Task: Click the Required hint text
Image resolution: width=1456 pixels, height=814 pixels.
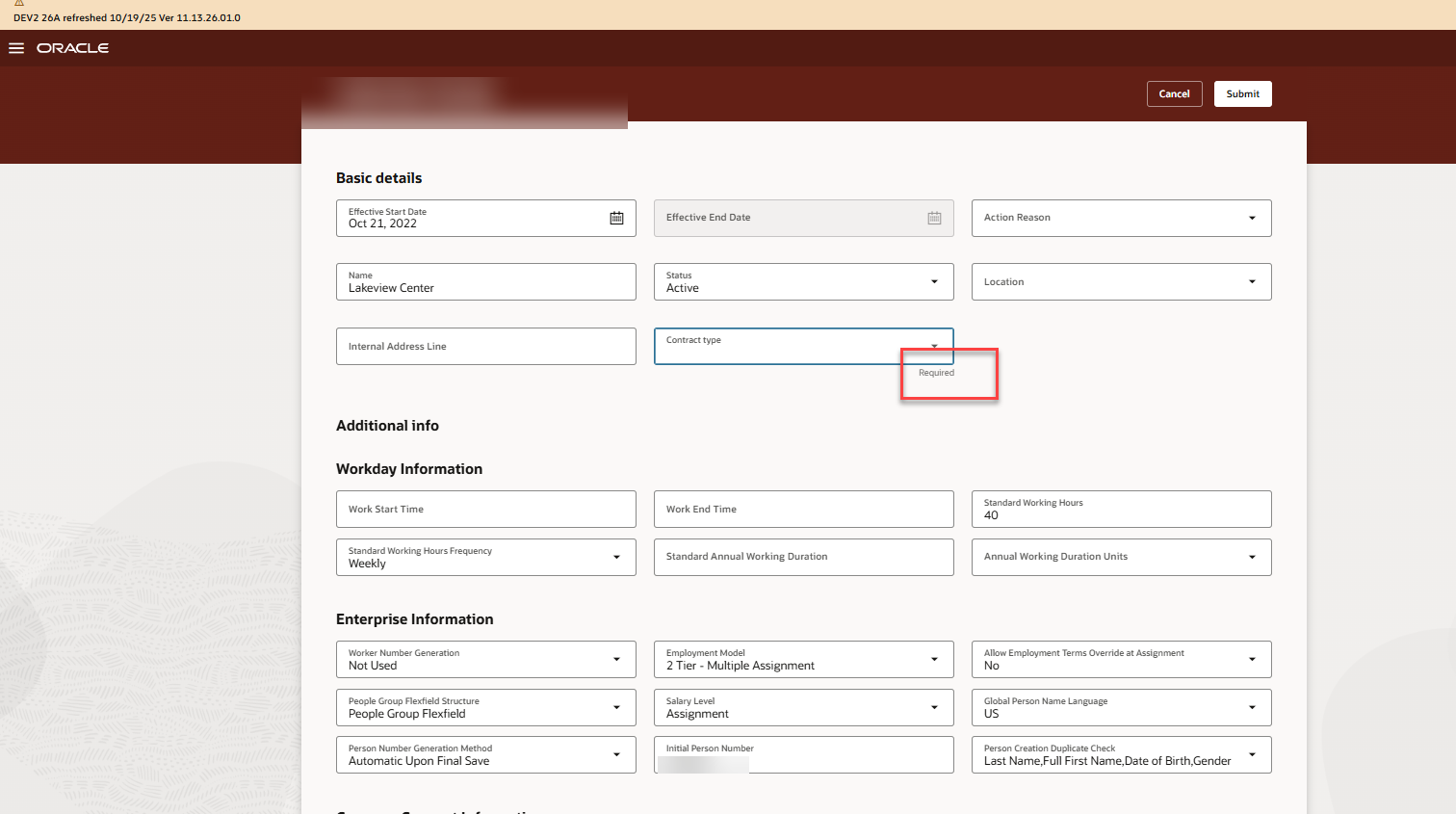Action: click(x=936, y=373)
